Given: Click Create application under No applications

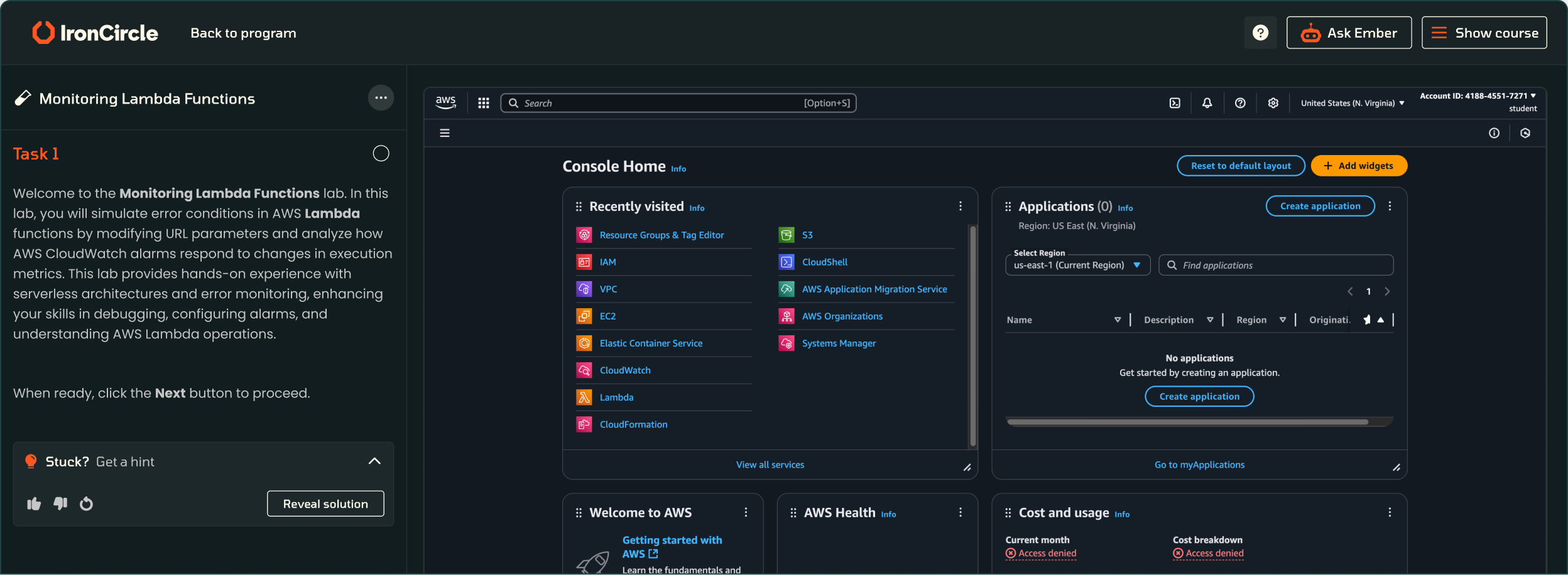Looking at the screenshot, I should click(1199, 396).
